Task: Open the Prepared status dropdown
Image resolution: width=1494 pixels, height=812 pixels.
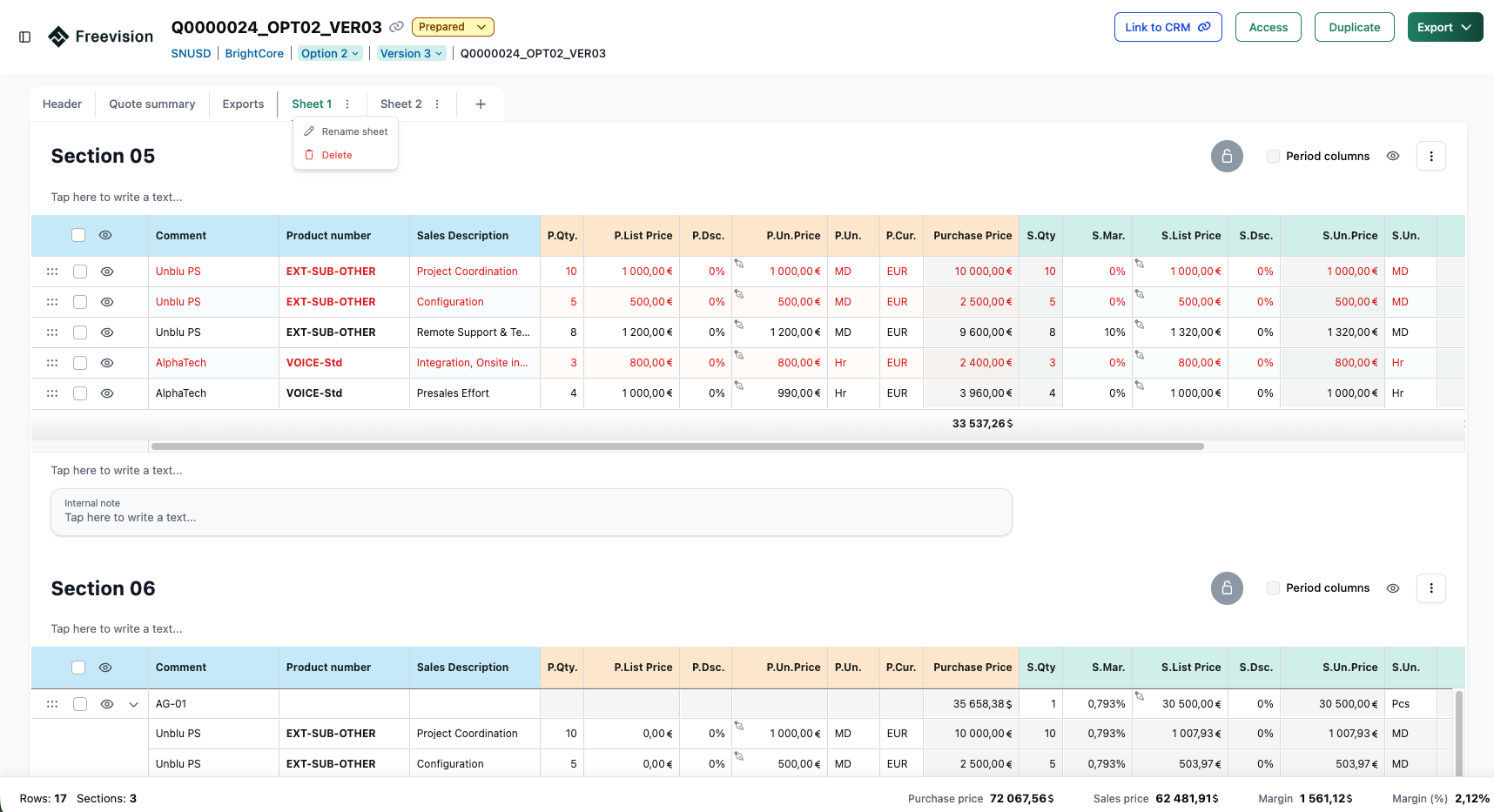Action: tap(453, 27)
